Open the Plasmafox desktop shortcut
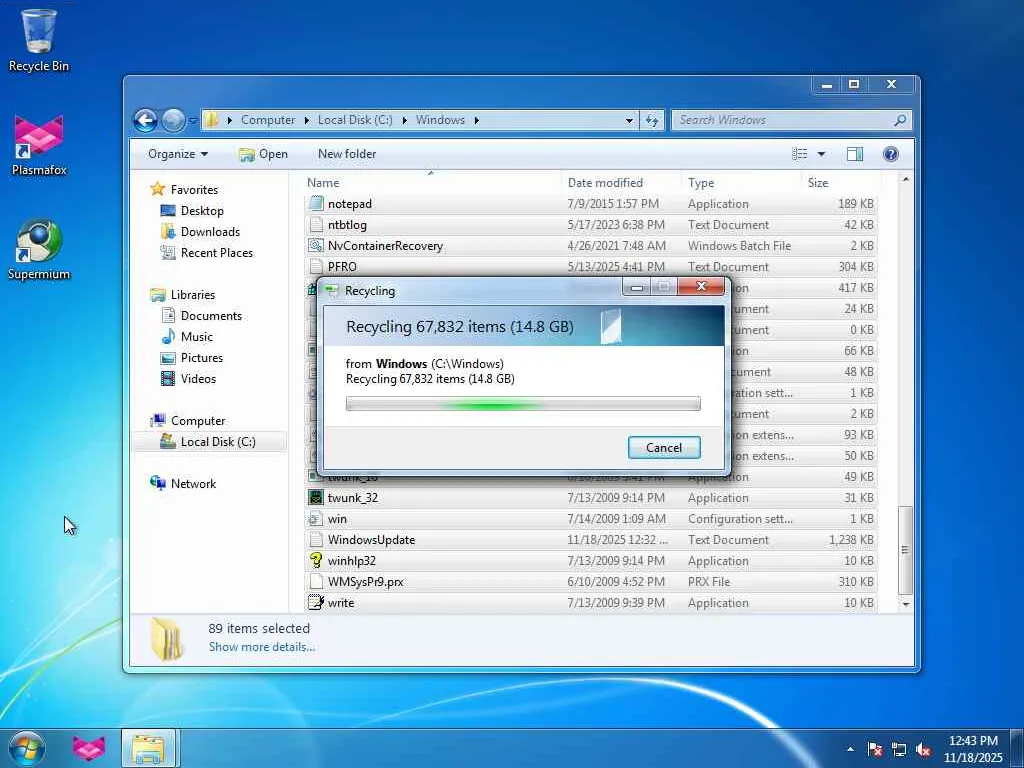The height and width of the screenshot is (768, 1024). [39, 145]
